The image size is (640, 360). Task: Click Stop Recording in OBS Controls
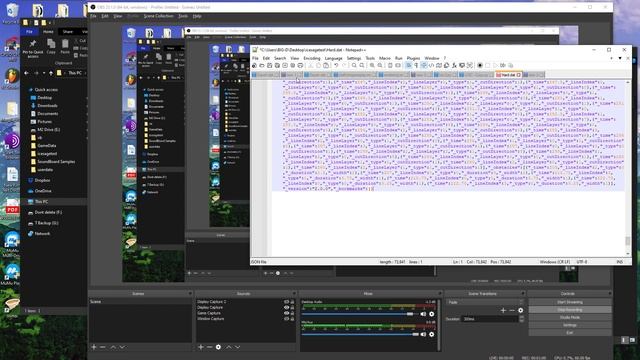pos(570,310)
